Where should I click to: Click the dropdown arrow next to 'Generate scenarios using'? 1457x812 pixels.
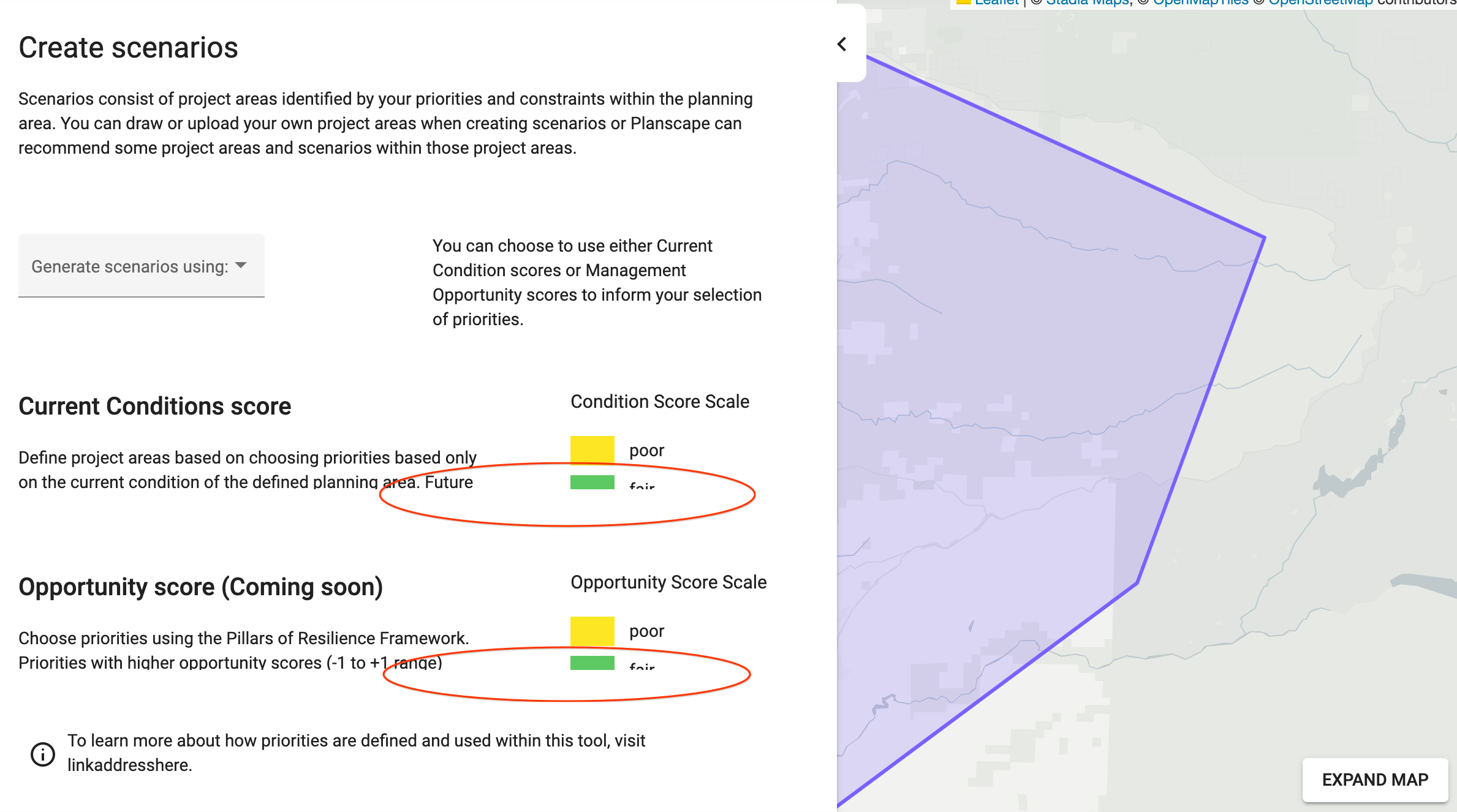(241, 266)
